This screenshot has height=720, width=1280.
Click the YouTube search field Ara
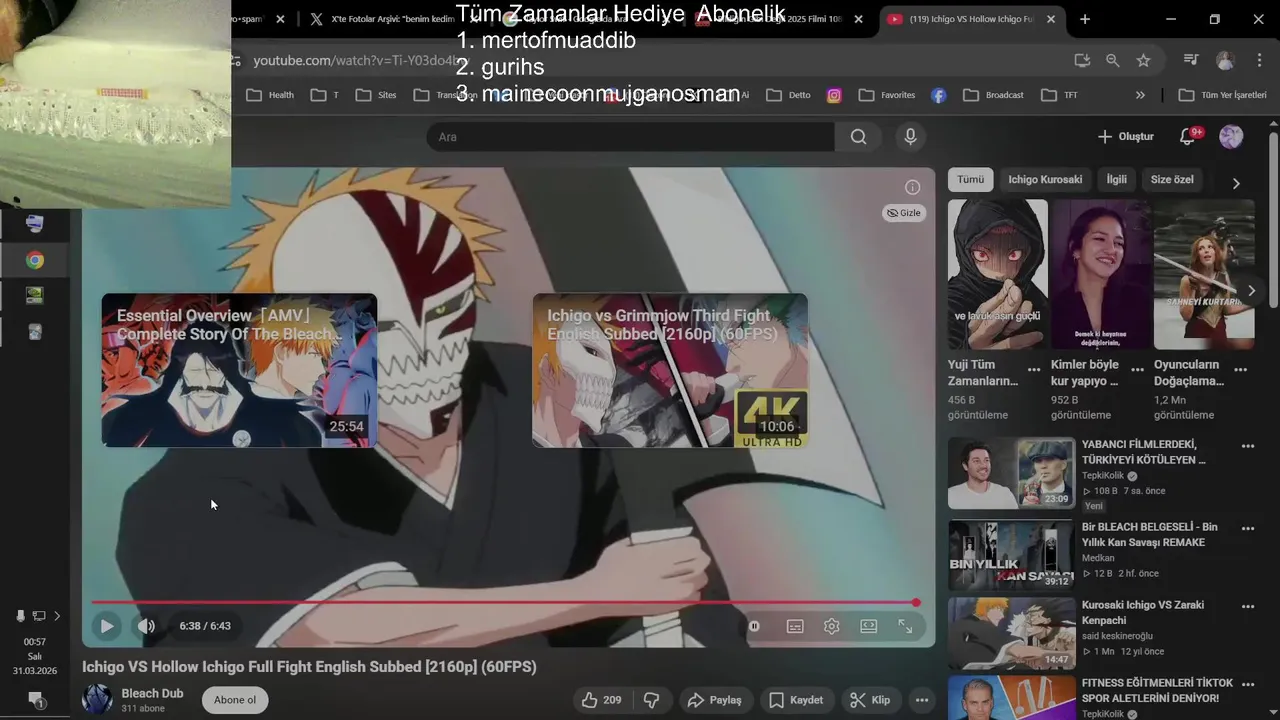click(630, 137)
